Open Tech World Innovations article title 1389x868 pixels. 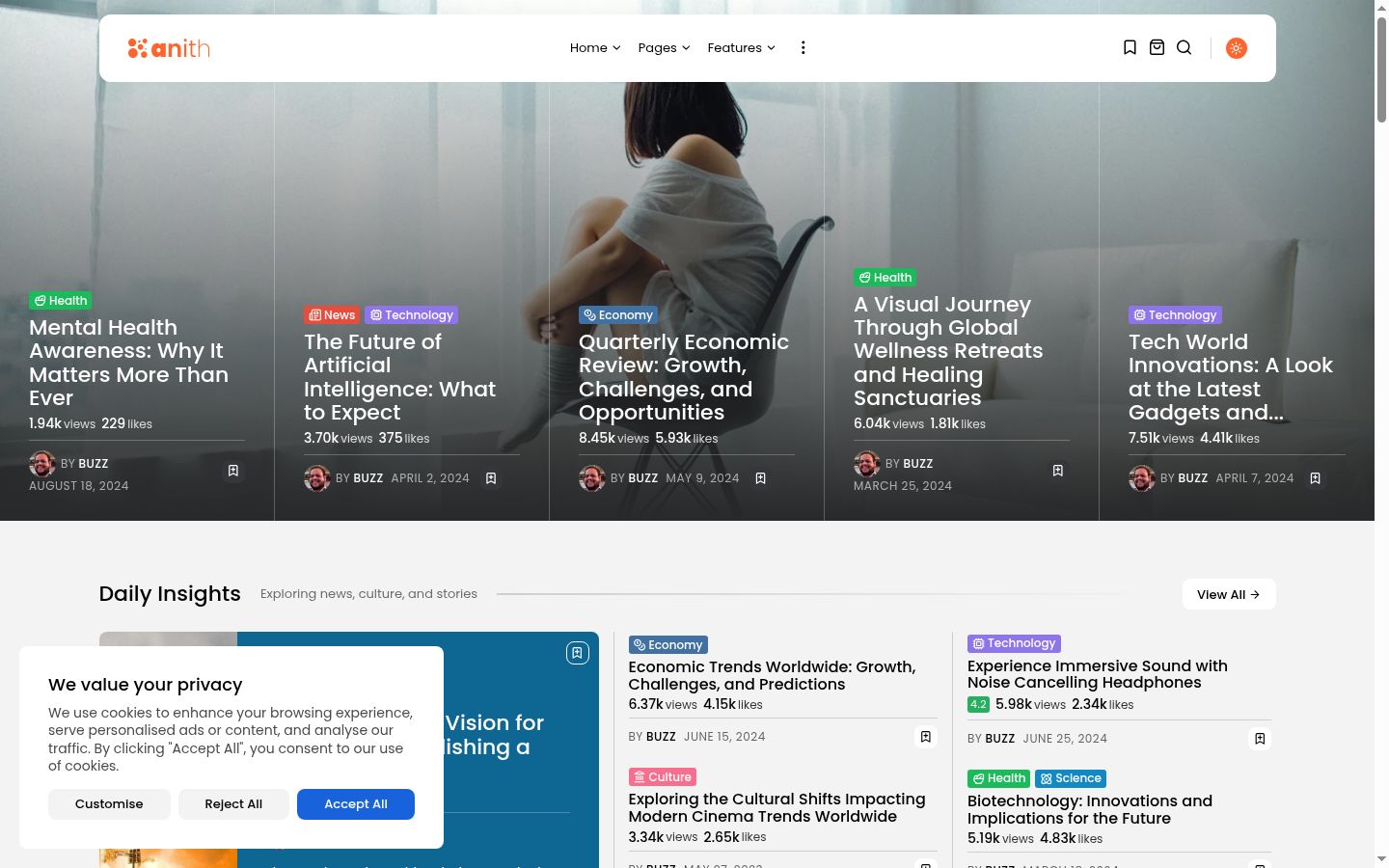1231,377
